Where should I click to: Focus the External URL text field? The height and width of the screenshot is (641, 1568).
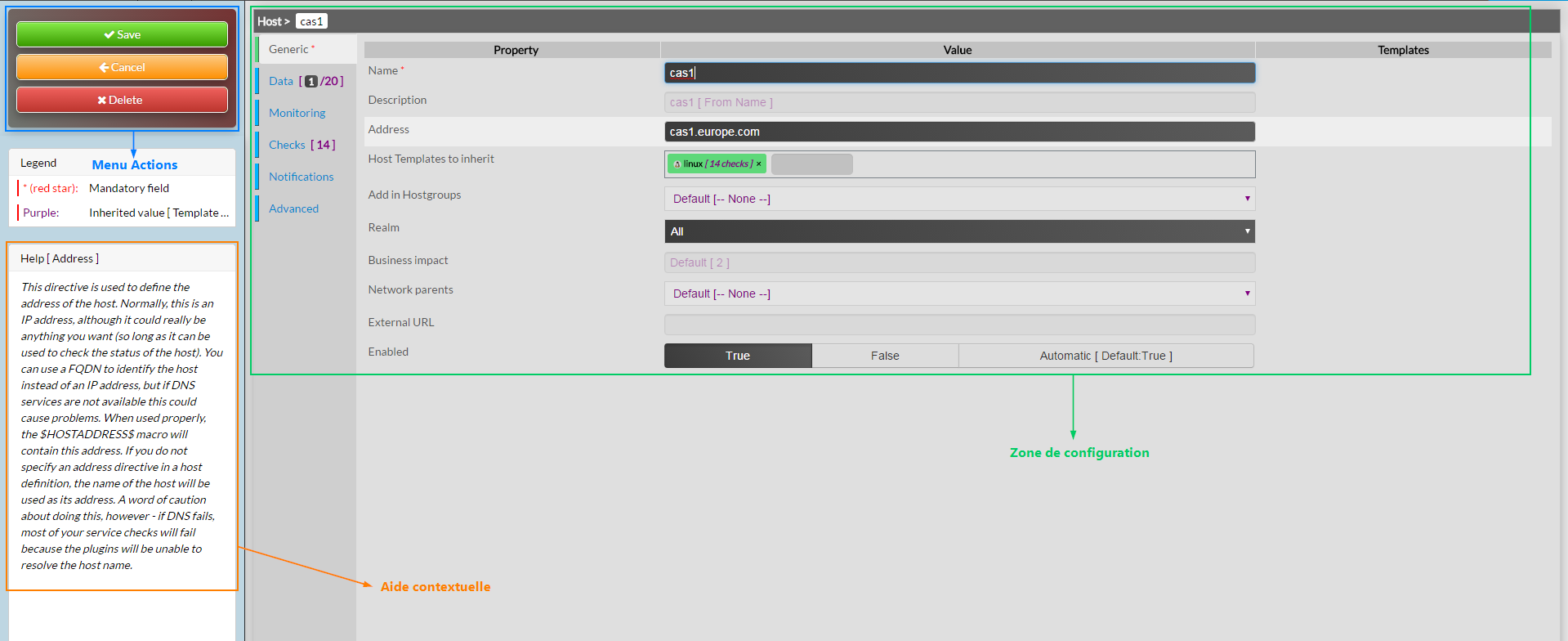point(958,325)
